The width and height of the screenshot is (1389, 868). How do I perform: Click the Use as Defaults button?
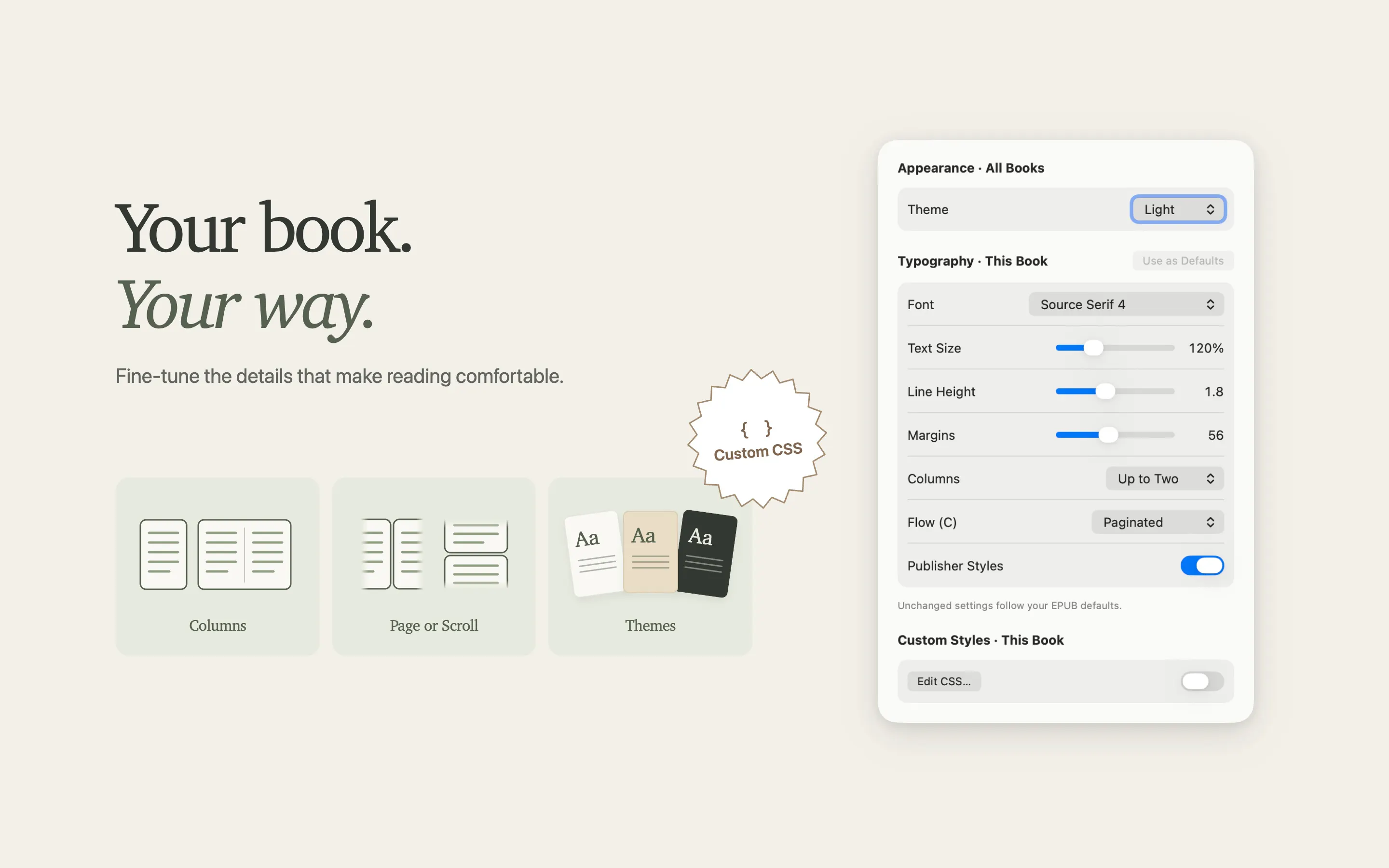tap(1183, 260)
